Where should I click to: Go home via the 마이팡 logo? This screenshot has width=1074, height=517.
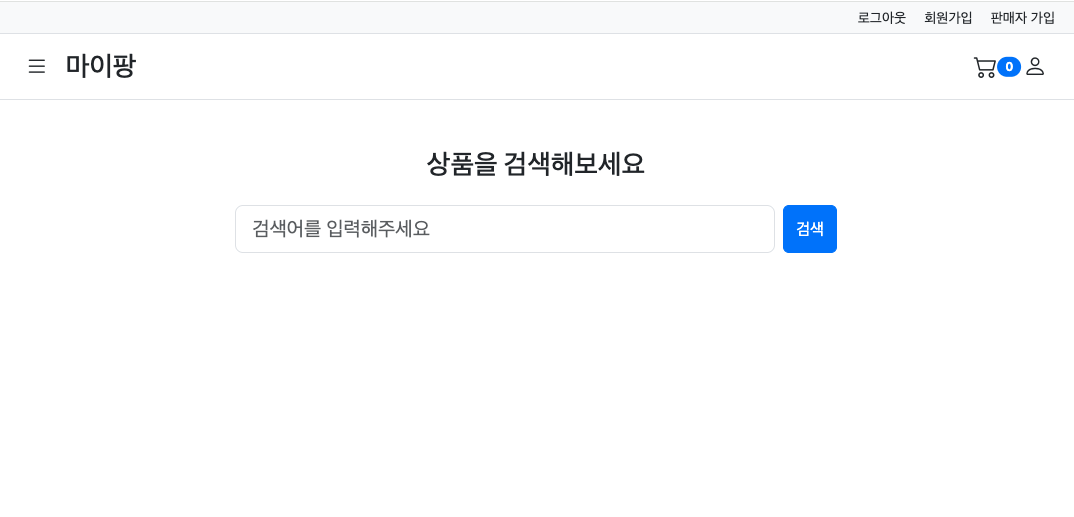click(100, 66)
